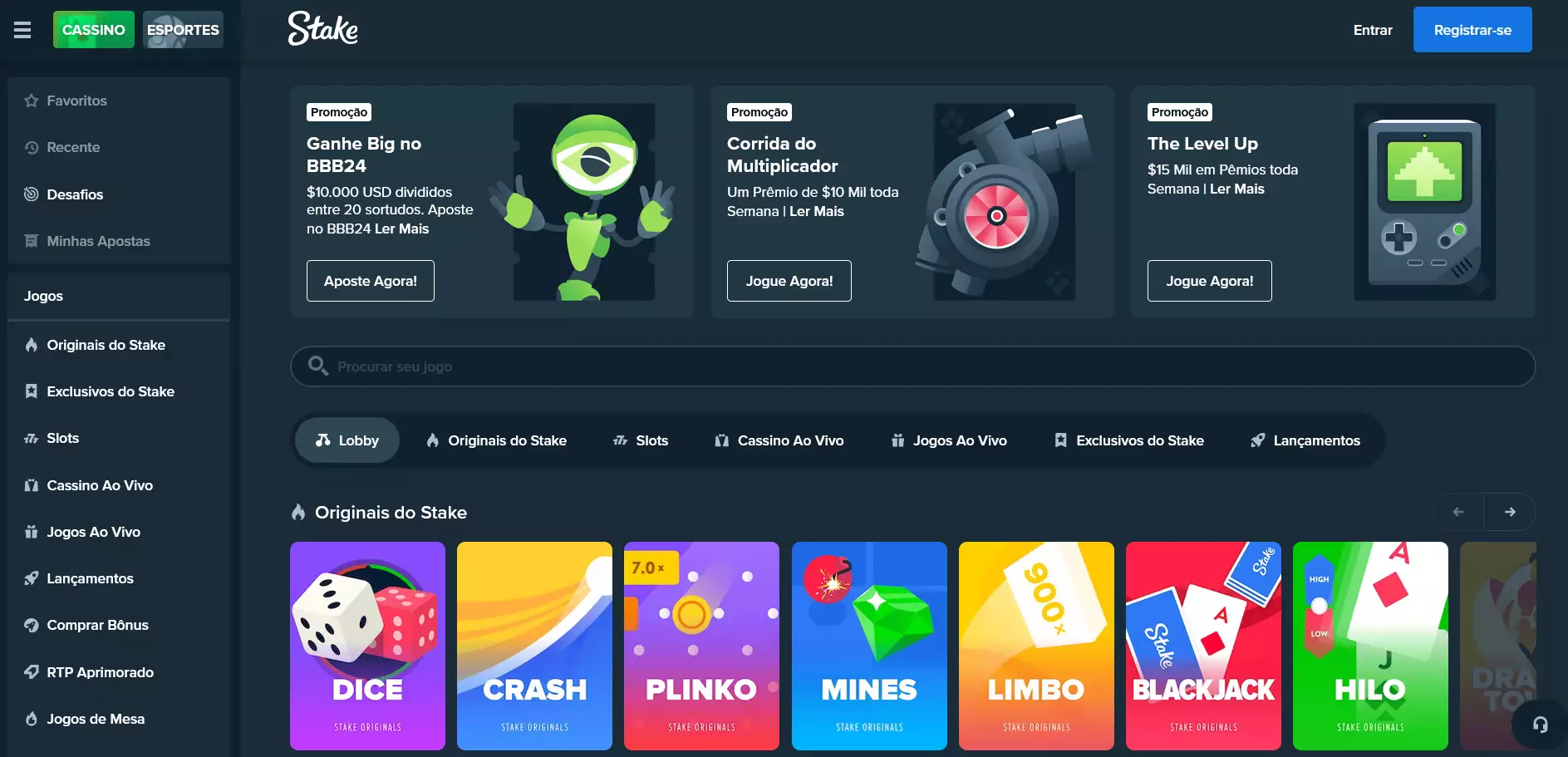Click the RTP Aprimorado icon

tap(32, 672)
